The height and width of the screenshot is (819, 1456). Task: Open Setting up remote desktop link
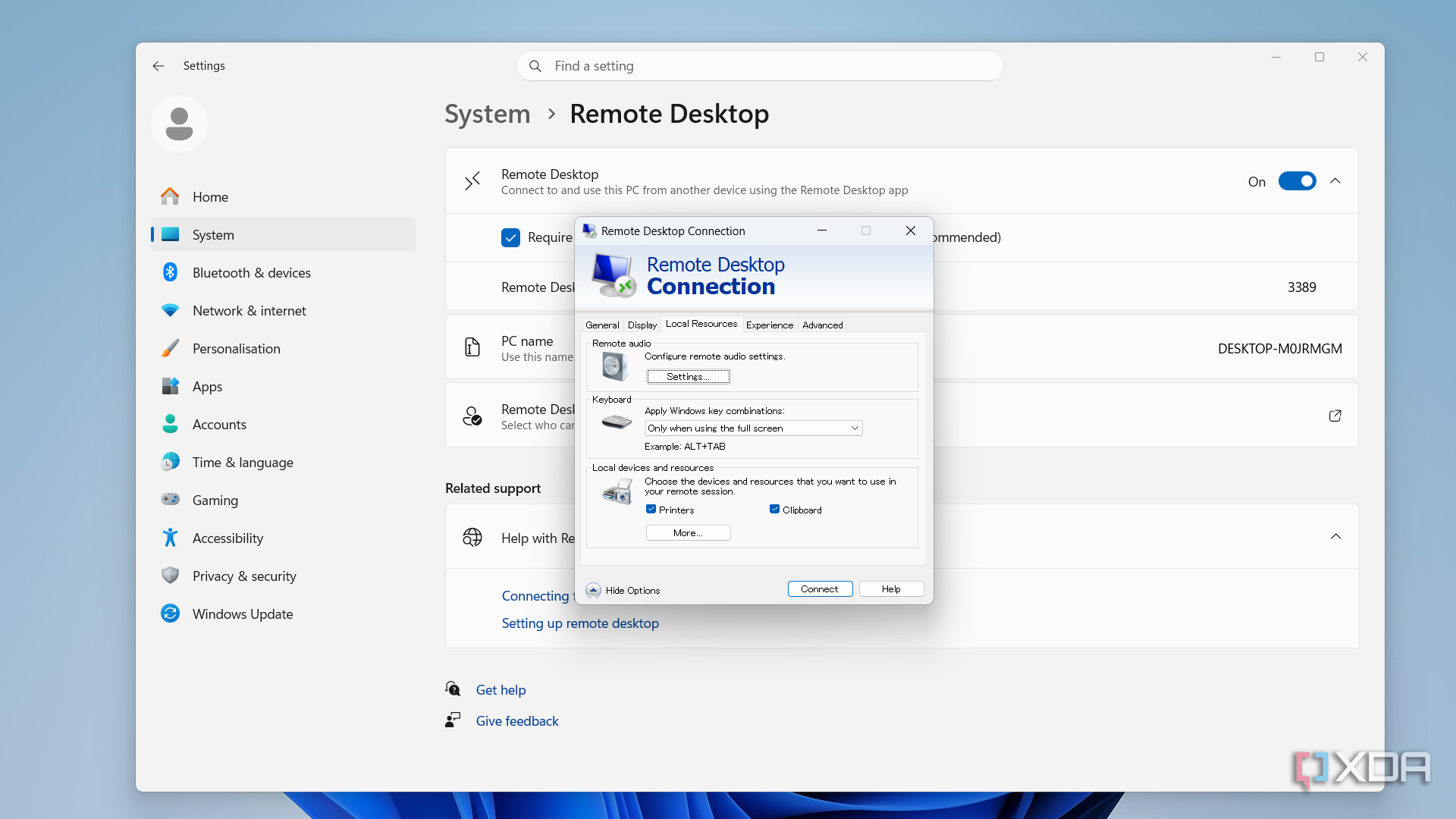tap(580, 623)
